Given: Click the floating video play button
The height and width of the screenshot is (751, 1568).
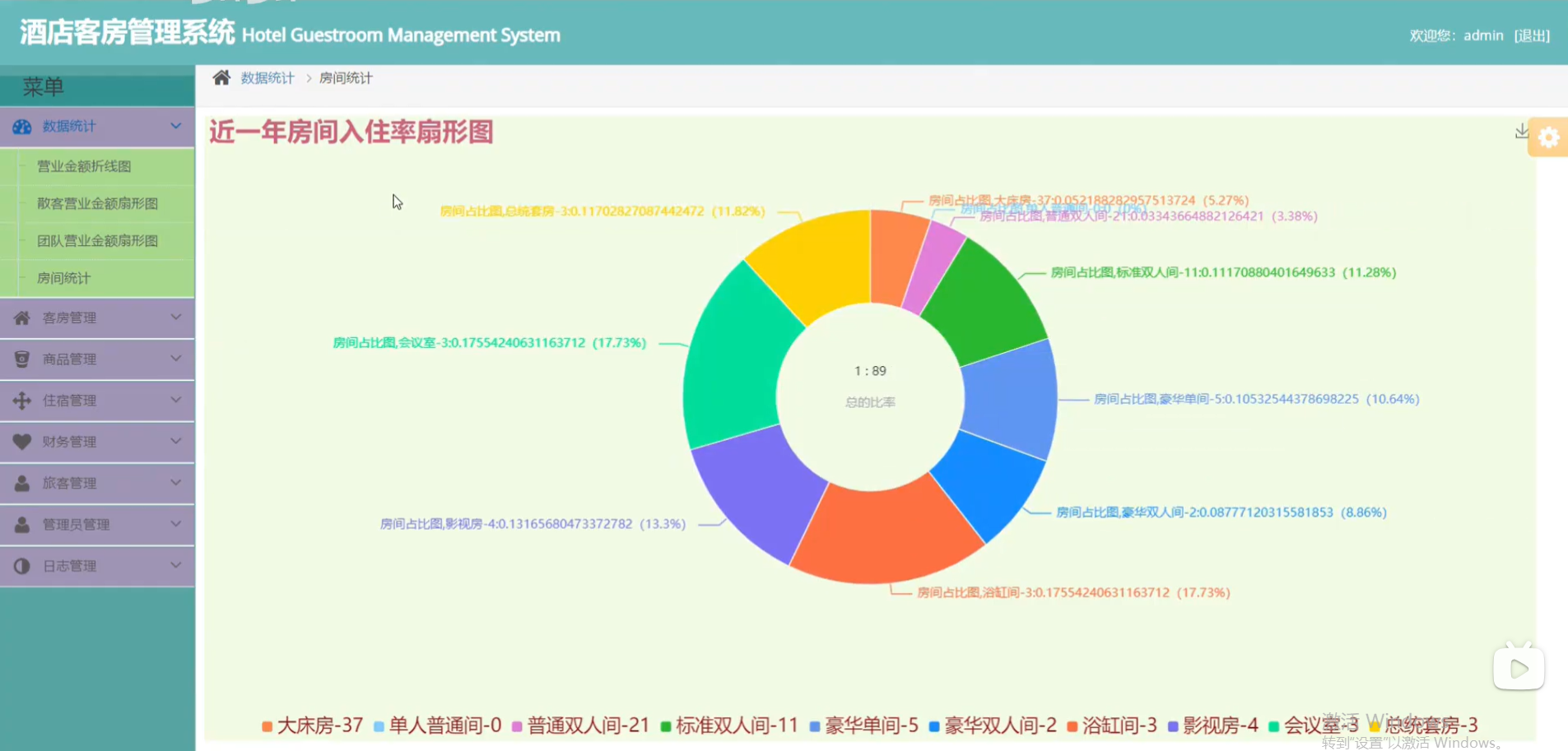Looking at the screenshot, I should (x=1519, y=669).
